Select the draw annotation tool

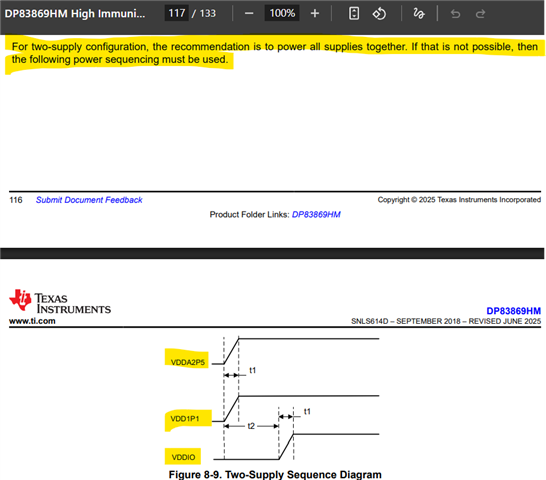click(x=419, y=14)
